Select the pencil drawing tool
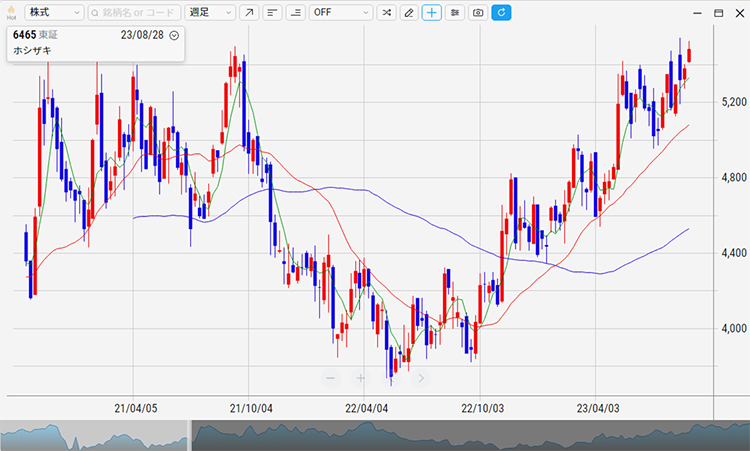 tap(408, 13)
